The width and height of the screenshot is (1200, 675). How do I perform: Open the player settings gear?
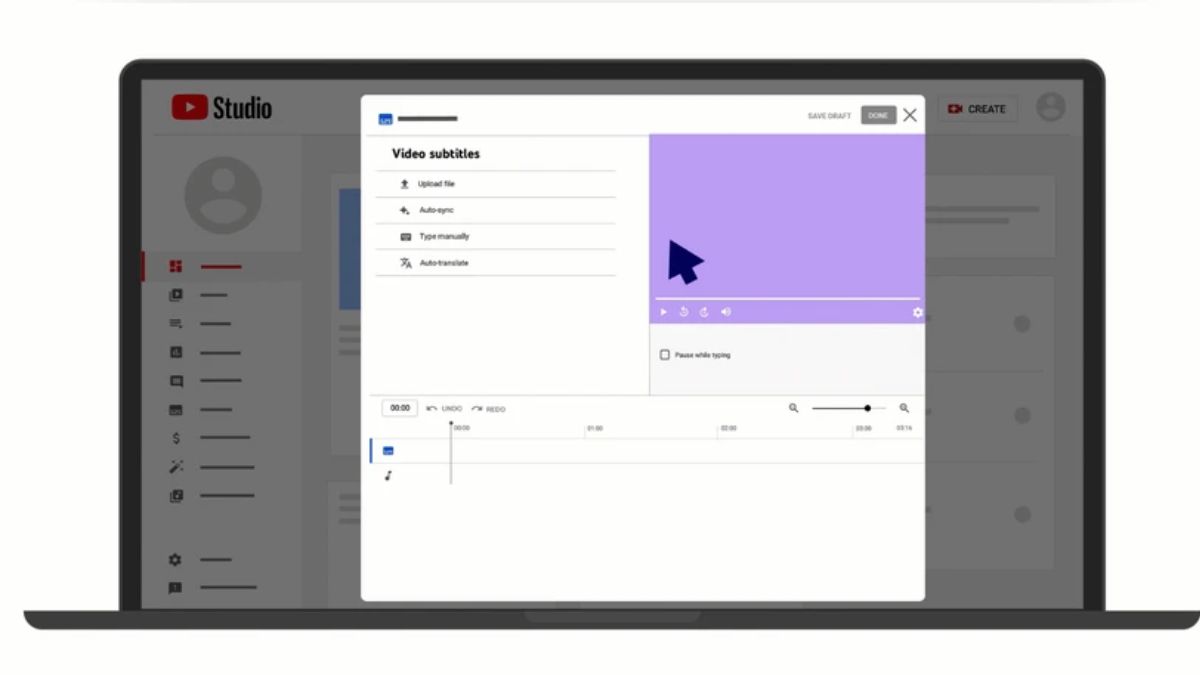click(917, 311)
